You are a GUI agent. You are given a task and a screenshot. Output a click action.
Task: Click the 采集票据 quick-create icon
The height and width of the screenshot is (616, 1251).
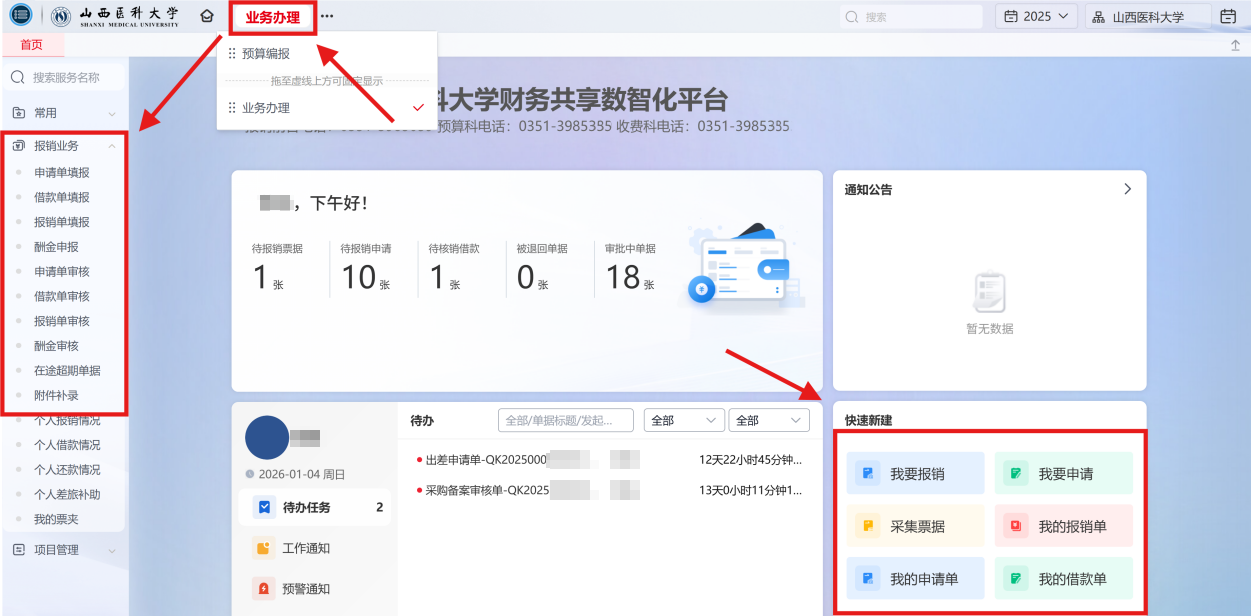tap(867, 526)
